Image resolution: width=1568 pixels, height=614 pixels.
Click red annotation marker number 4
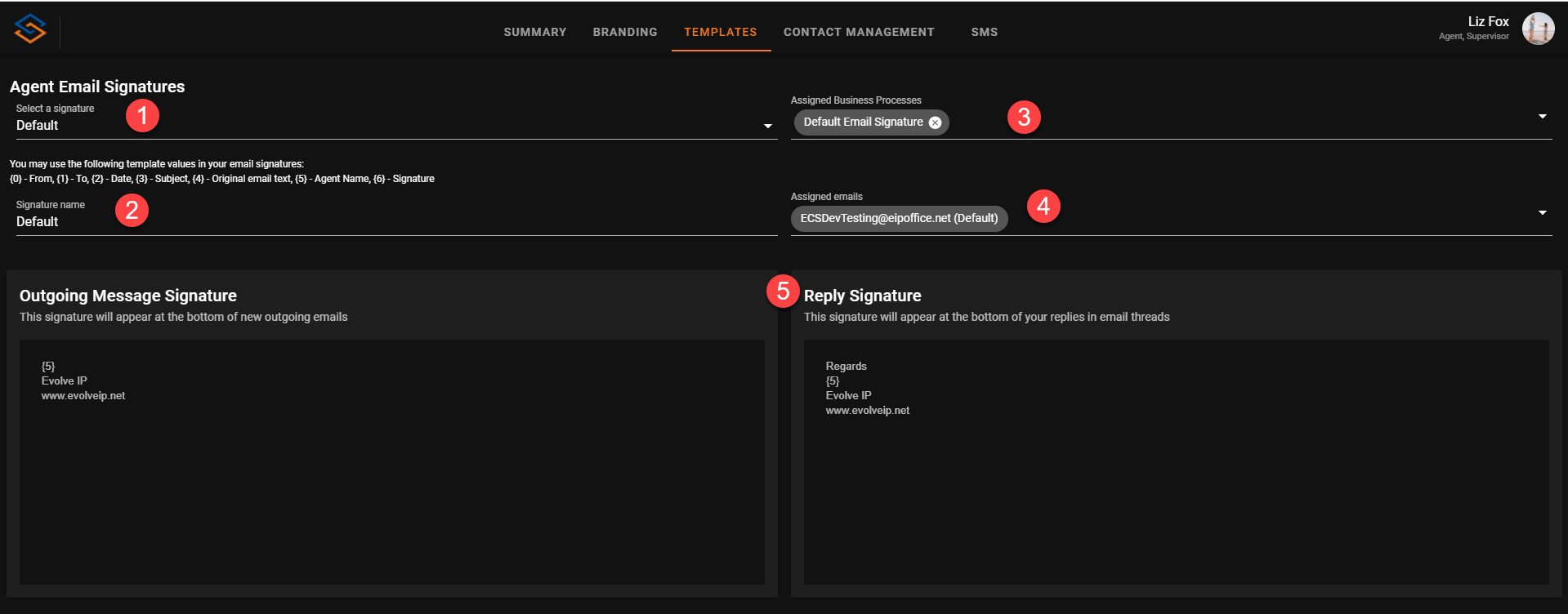tap(1043, 207)
